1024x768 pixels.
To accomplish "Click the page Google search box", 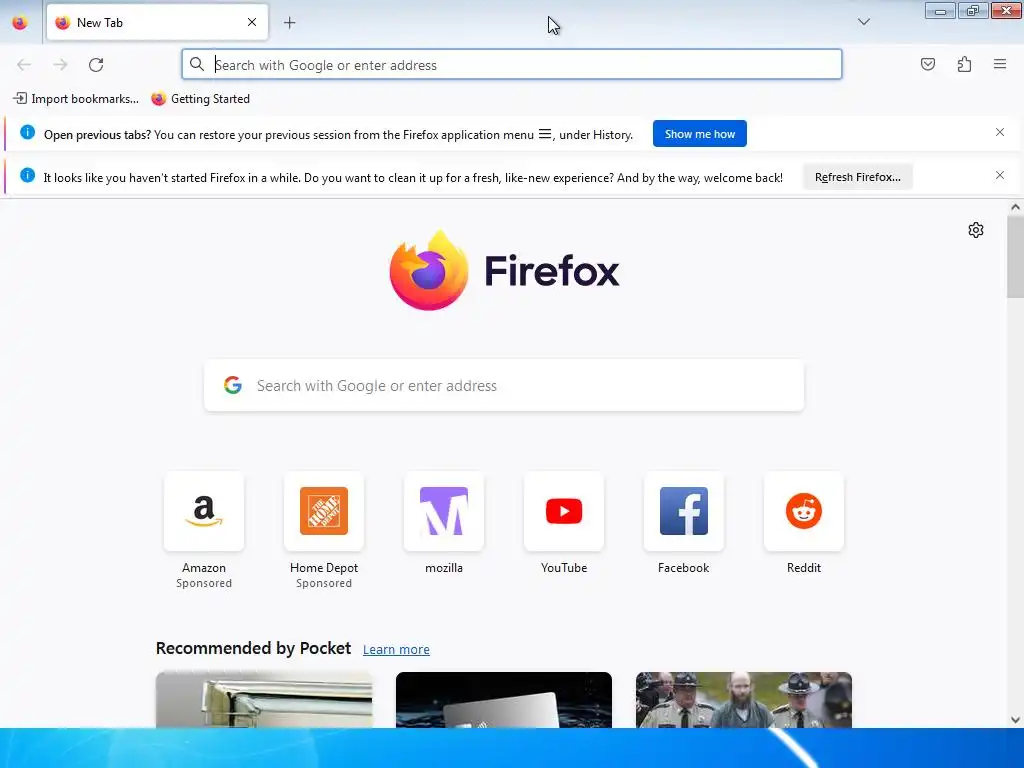I will pos(504,385).
